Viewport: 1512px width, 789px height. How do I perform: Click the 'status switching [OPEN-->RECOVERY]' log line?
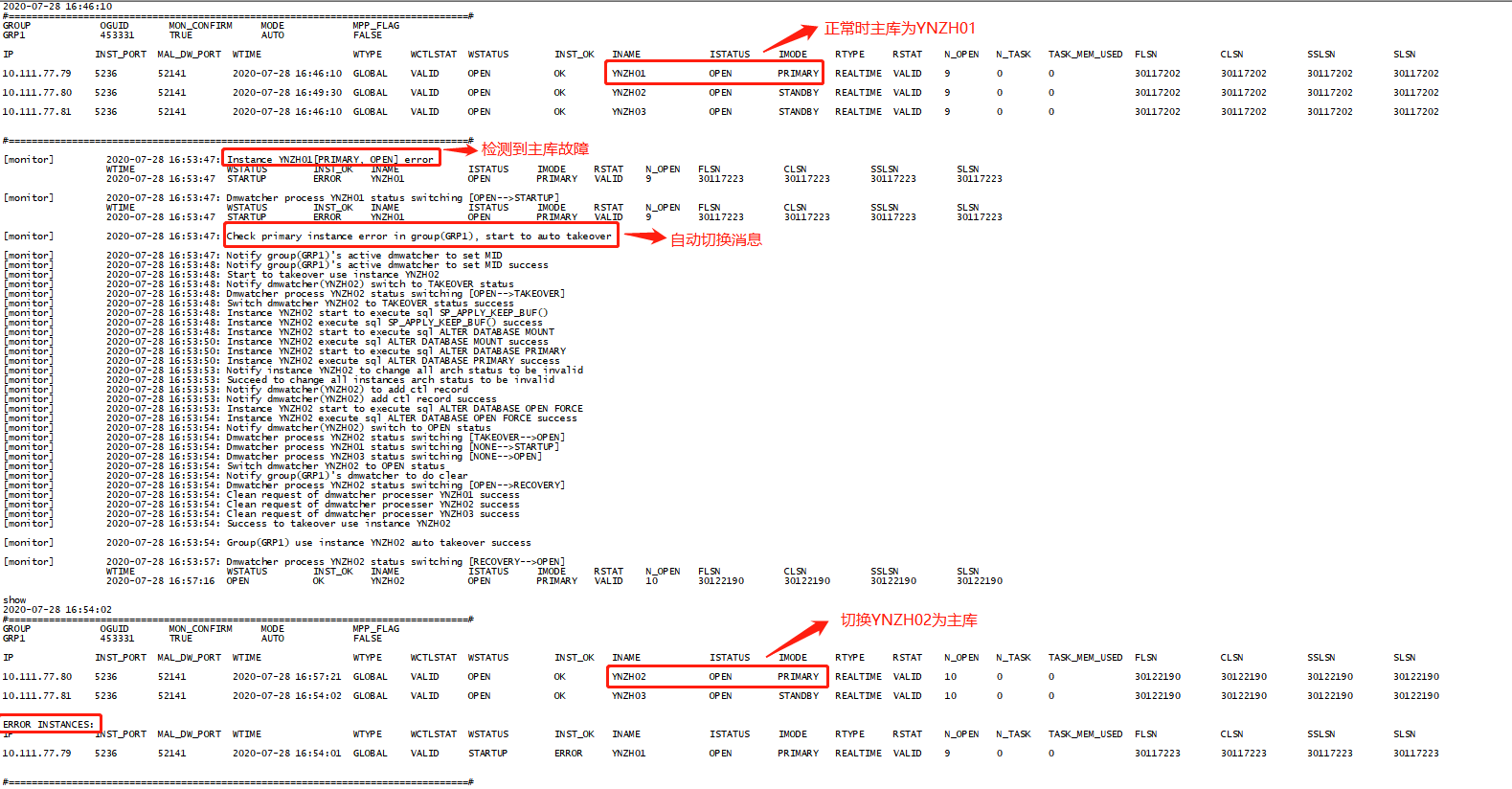coord(395,485)
